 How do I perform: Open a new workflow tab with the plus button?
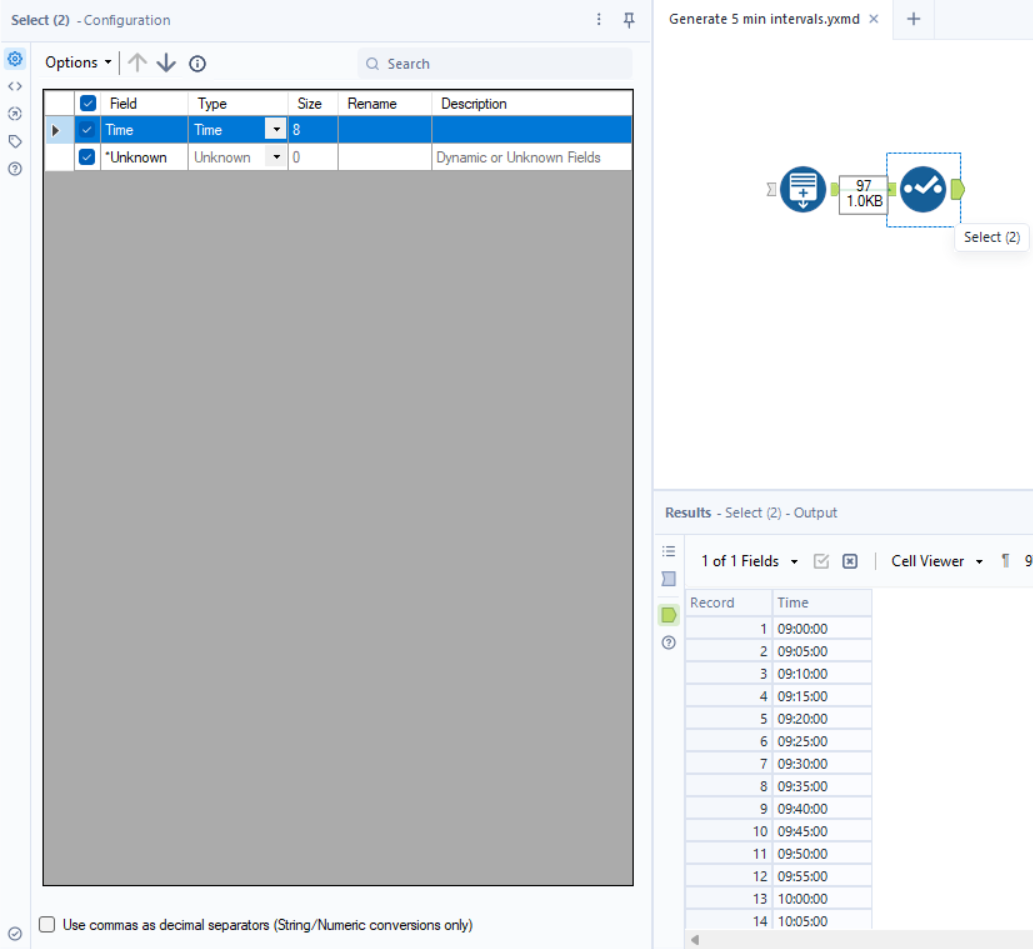coord(912,19)
